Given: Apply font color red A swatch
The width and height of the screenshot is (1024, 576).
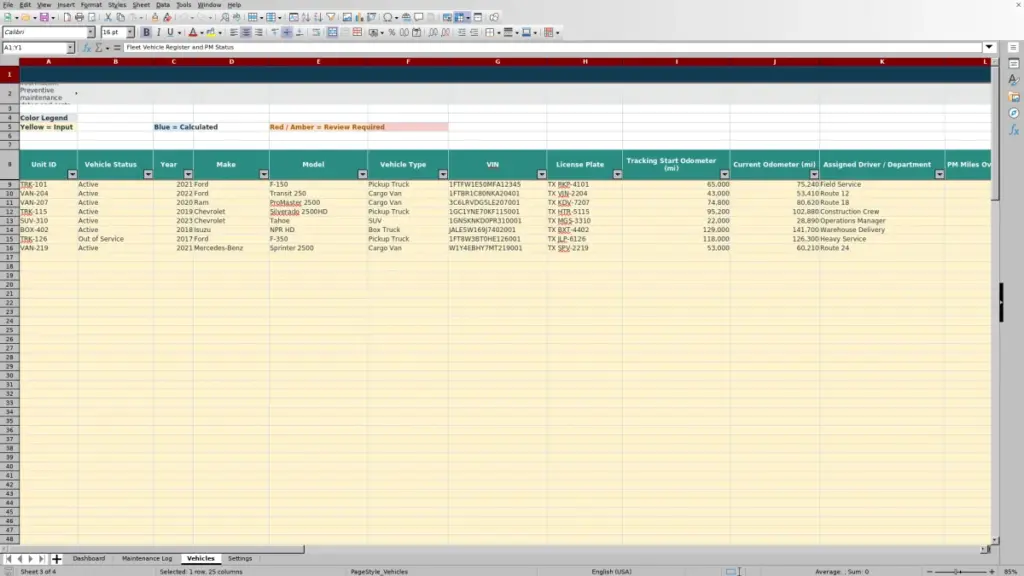Looking at the screenshot, I should click(193, 32).
